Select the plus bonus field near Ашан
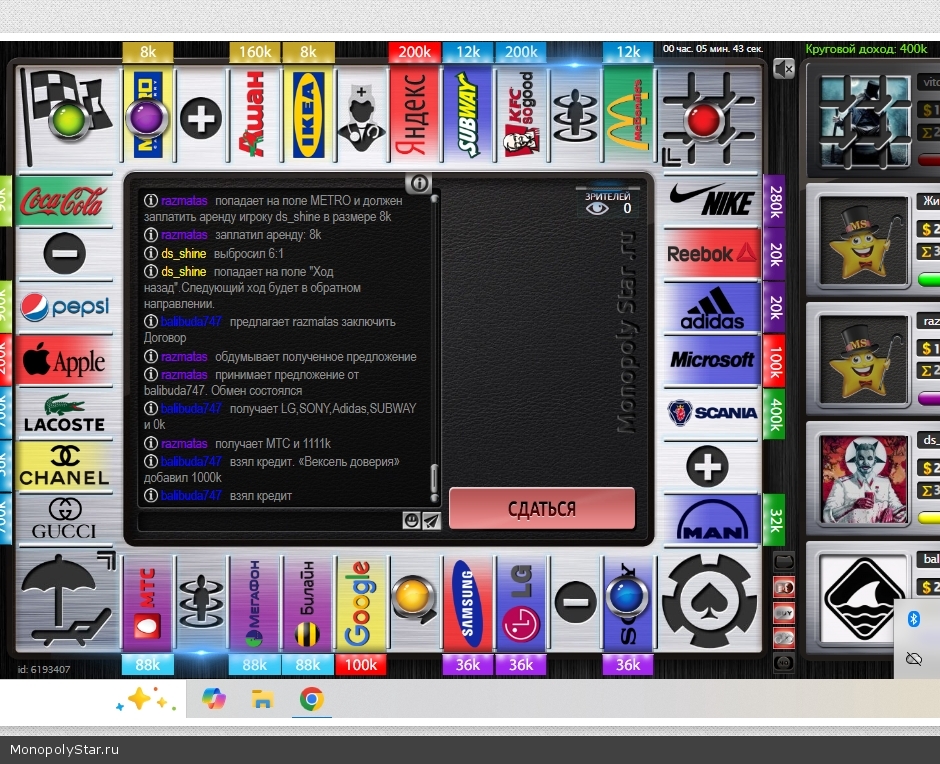This screenshot has width=940, height=764. pos(201,117)
